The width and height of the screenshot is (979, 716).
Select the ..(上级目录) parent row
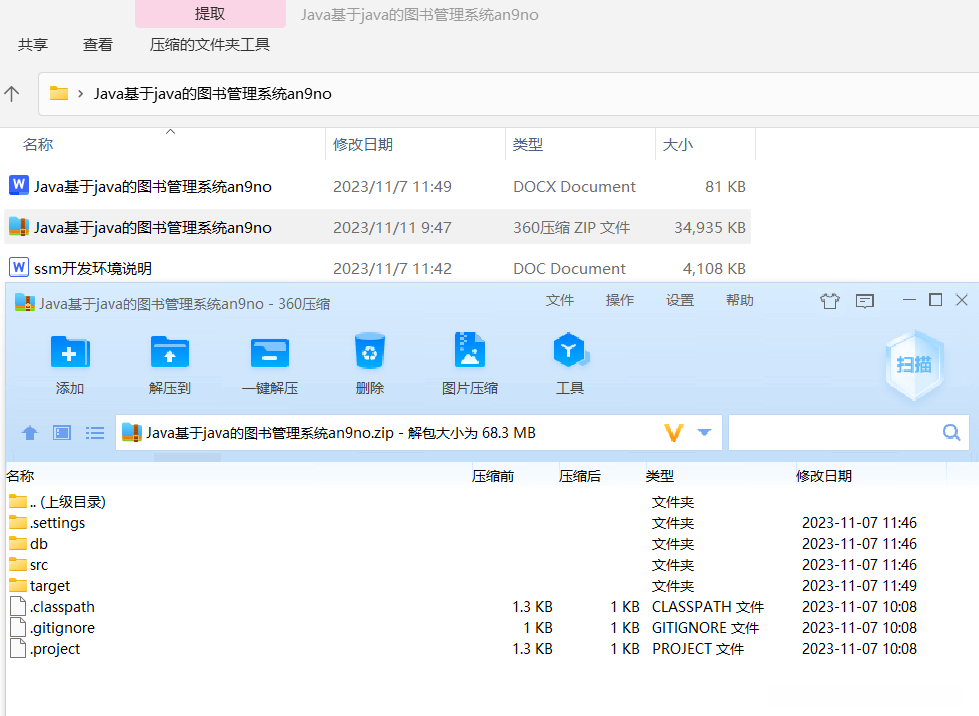pyautogui.click(x=67, y=501)
